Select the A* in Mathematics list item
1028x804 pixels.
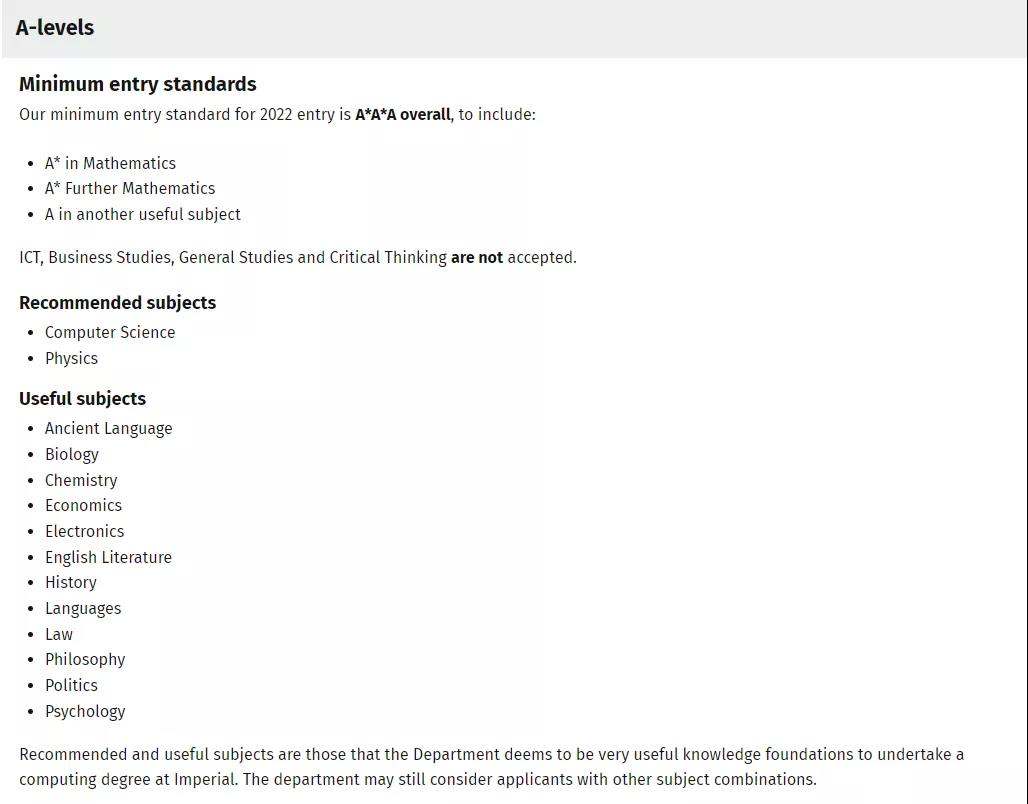[x=110, y=163]
